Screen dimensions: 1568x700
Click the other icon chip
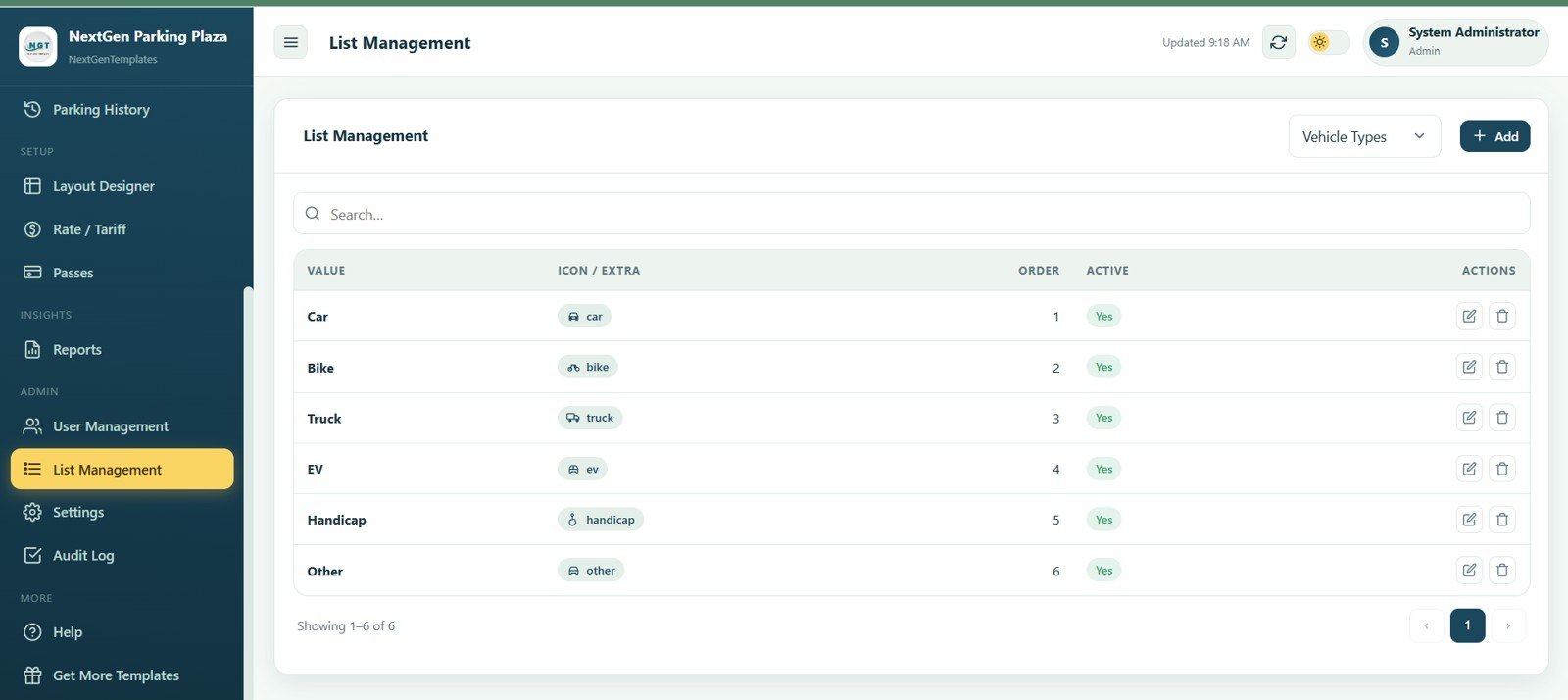coord(591,570)
